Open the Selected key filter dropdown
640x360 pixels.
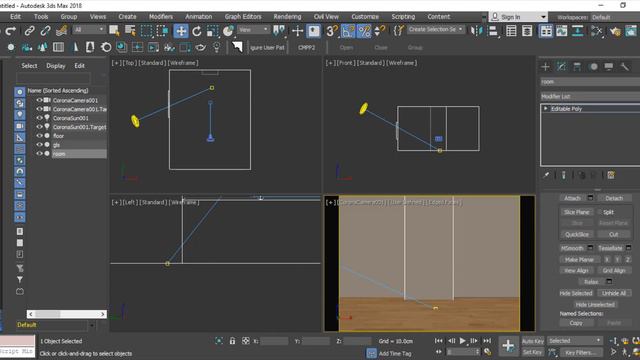pyautogui.click(x=575, y=340)
